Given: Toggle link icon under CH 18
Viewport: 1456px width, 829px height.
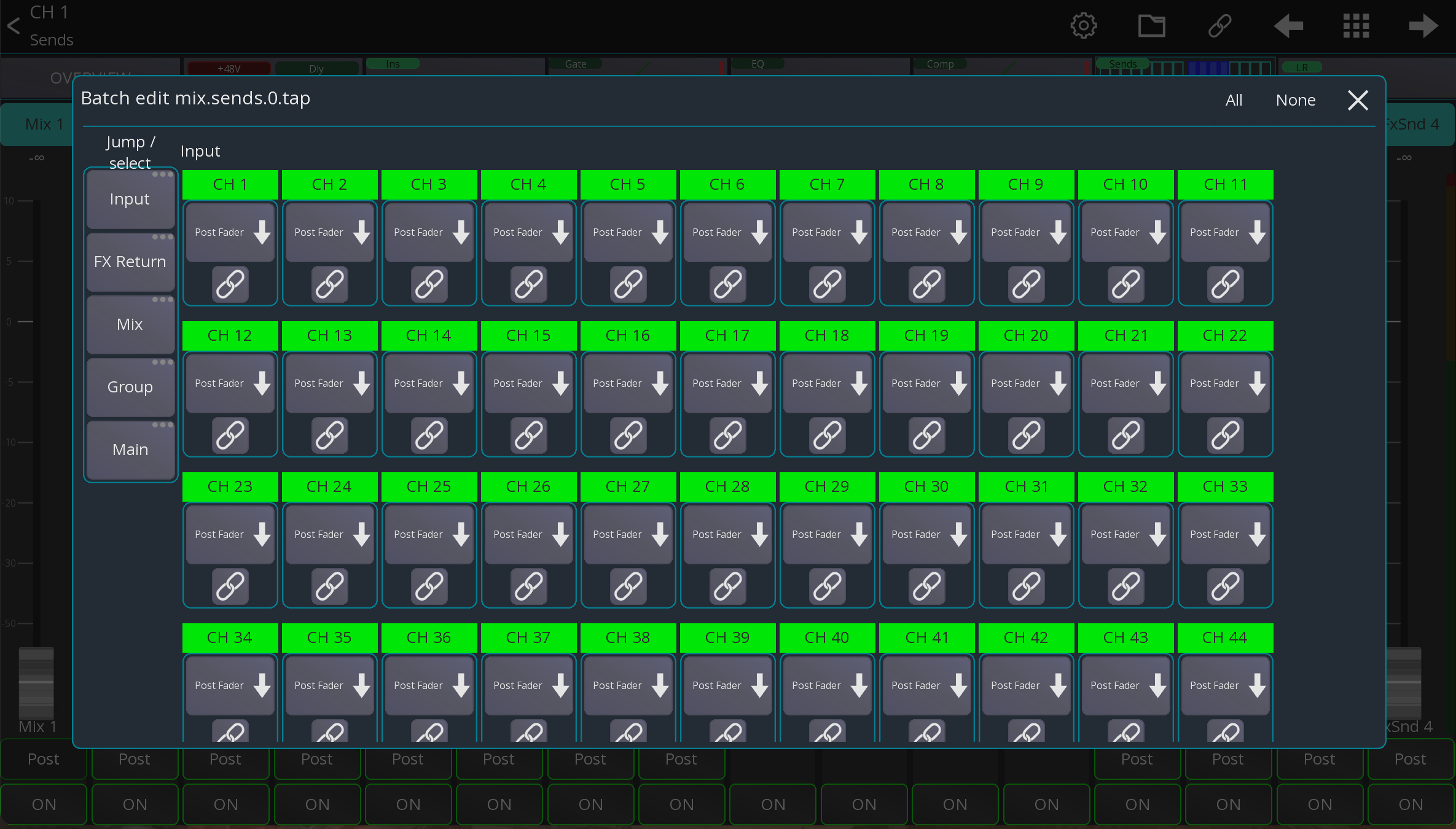Looking at the screenshot, I should pyautogui.click(x=828, y=435).
